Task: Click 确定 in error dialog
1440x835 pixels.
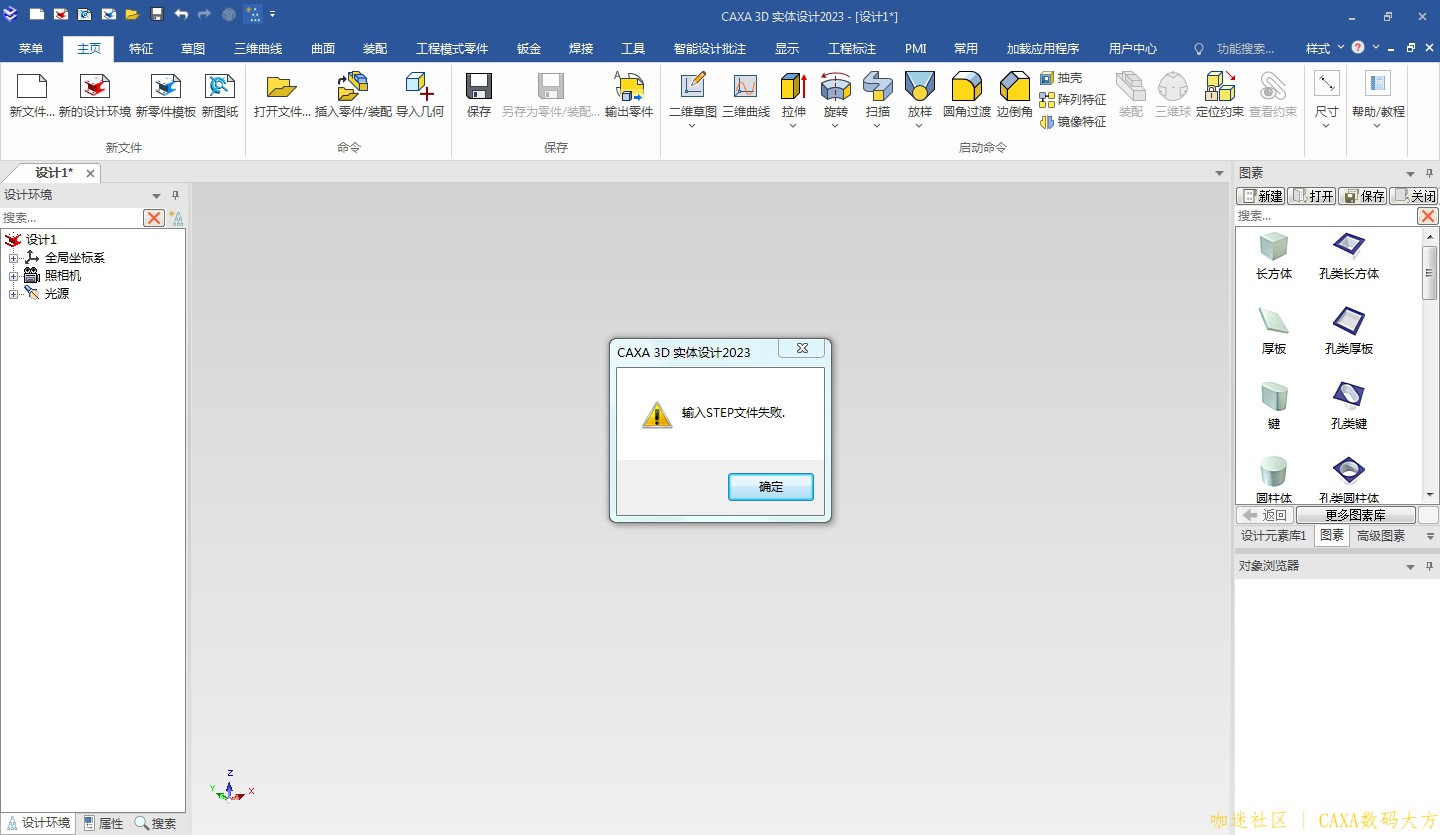Action: [771, 487]
